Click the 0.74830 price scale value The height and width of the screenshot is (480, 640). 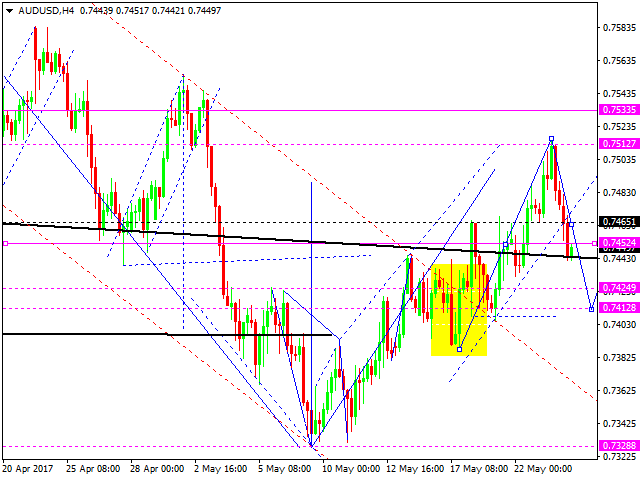pyautogui.click(x=619, y=192)
